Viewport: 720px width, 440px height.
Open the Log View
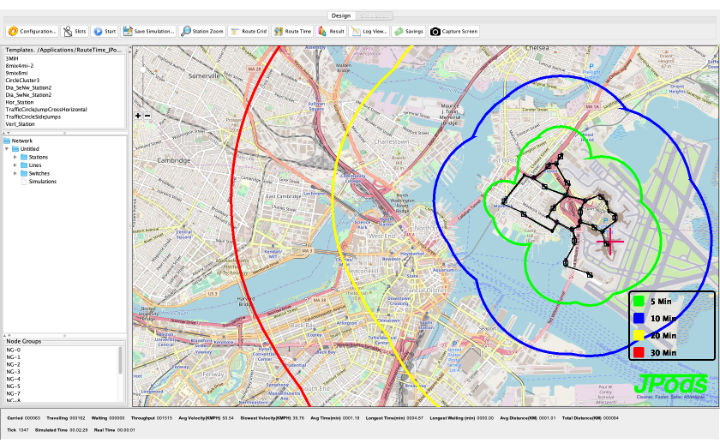click(x=369, y=31)
